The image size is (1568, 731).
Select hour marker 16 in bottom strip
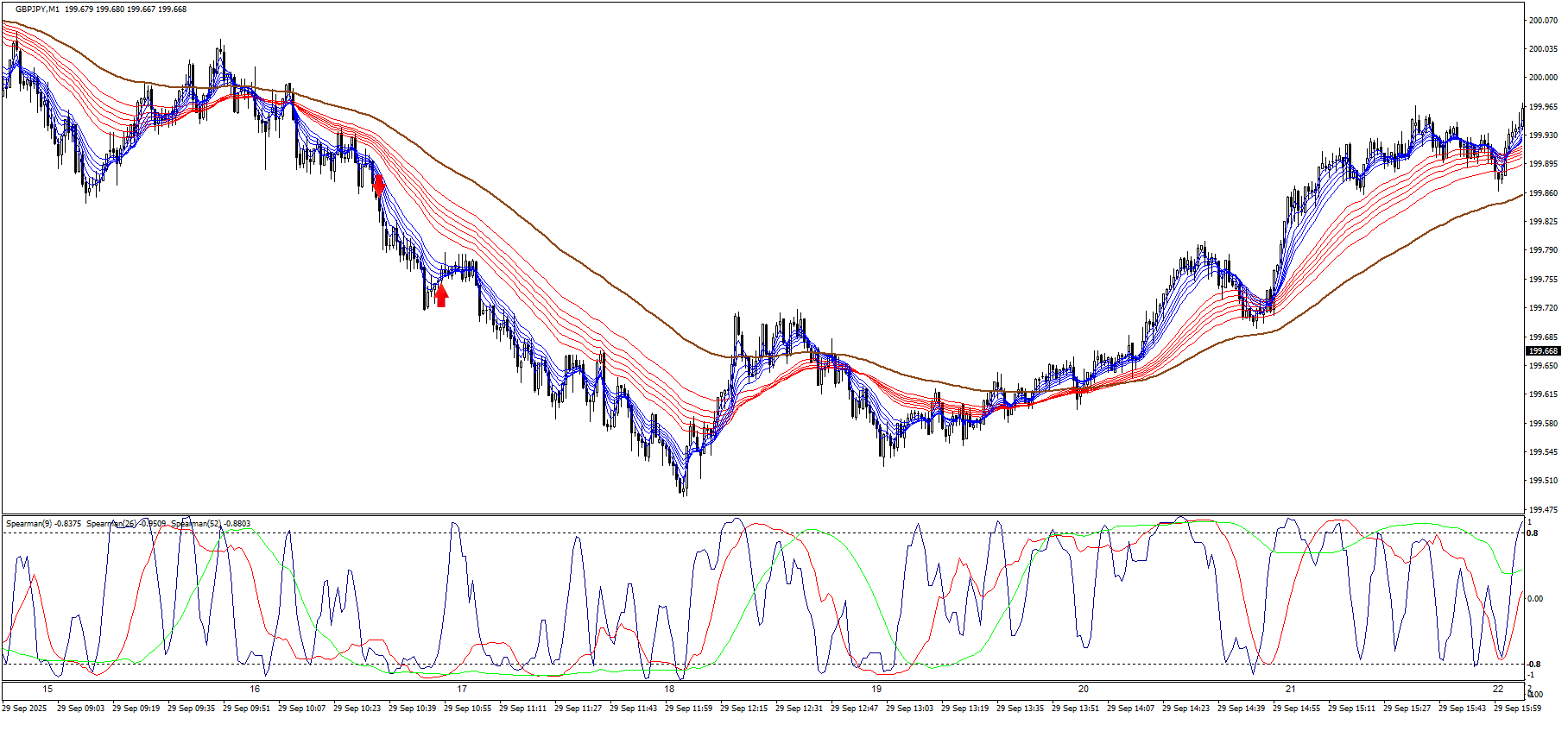pos(255,689)
